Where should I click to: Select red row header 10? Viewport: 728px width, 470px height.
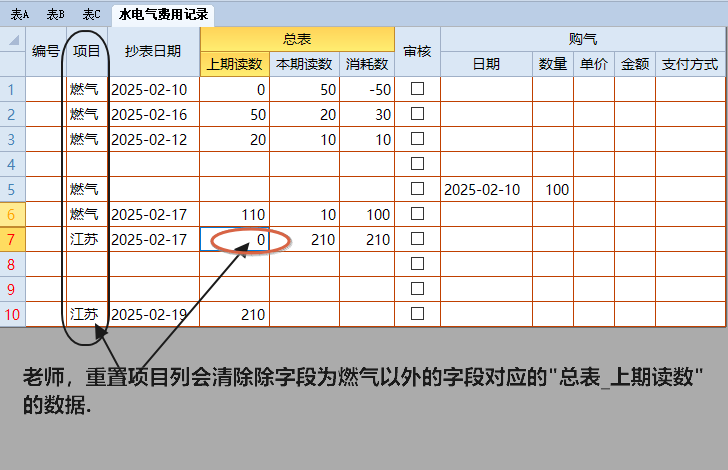coord(13,314)
